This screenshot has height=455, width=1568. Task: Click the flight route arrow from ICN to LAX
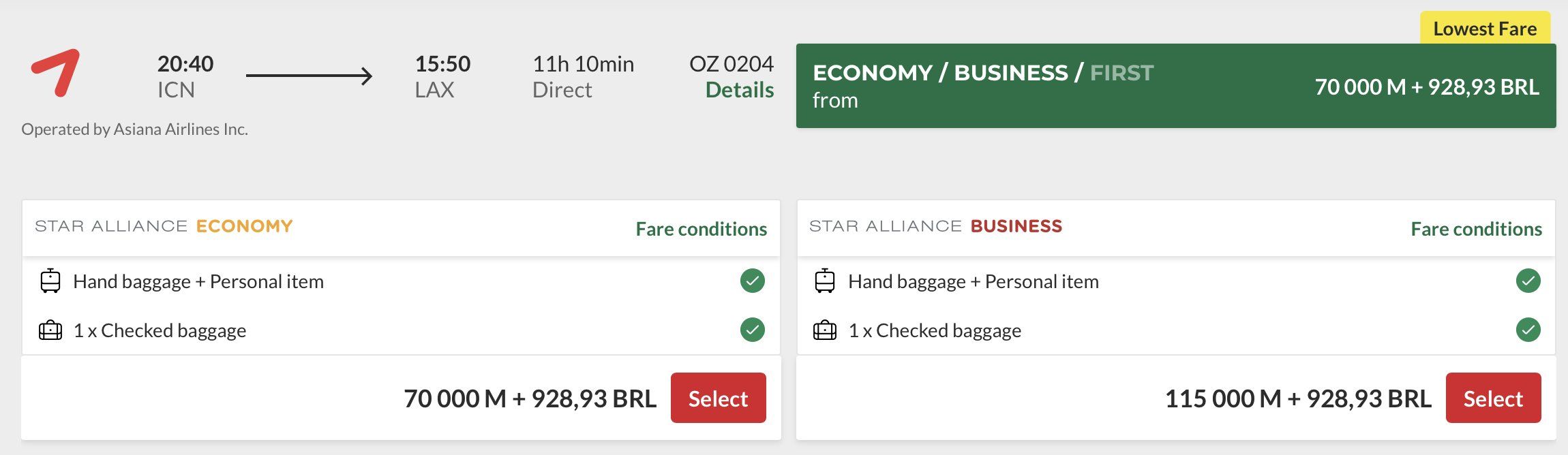click(x=309, y=76)
